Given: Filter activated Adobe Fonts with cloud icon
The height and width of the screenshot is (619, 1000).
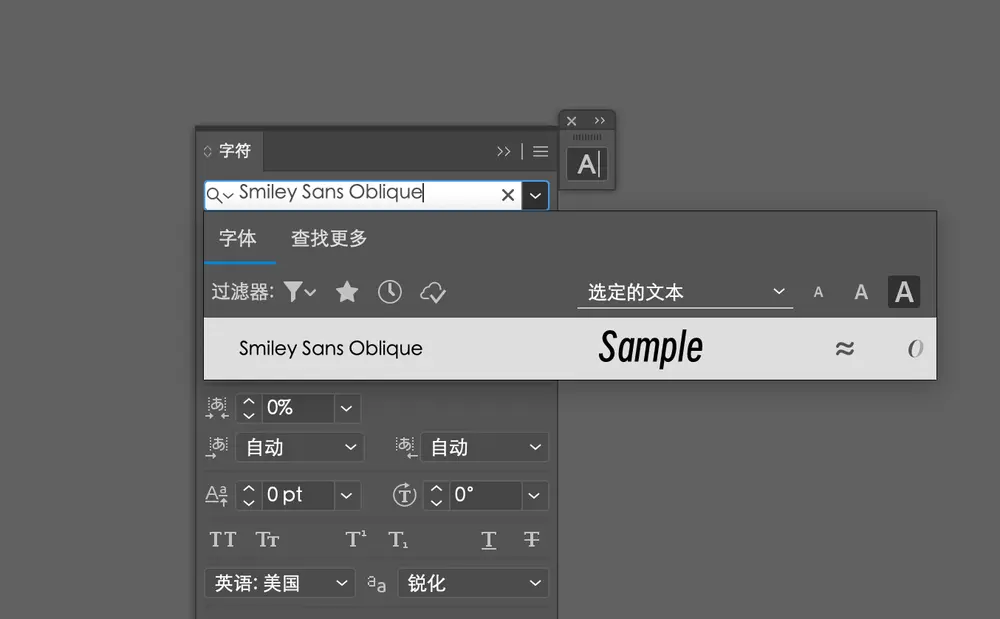Looking at the screenshot, I should point(432,291).
